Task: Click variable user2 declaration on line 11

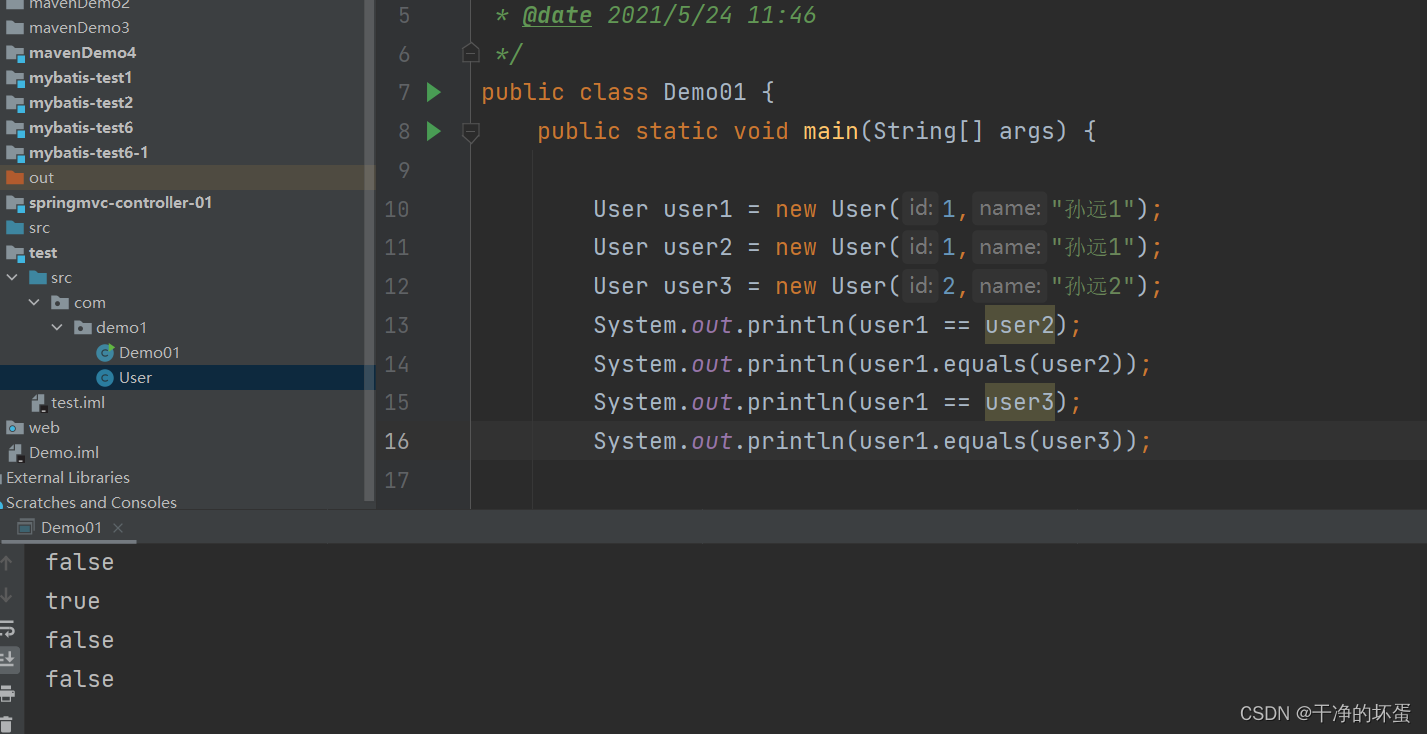Action: pyautogui.click(x=698, y=247)
